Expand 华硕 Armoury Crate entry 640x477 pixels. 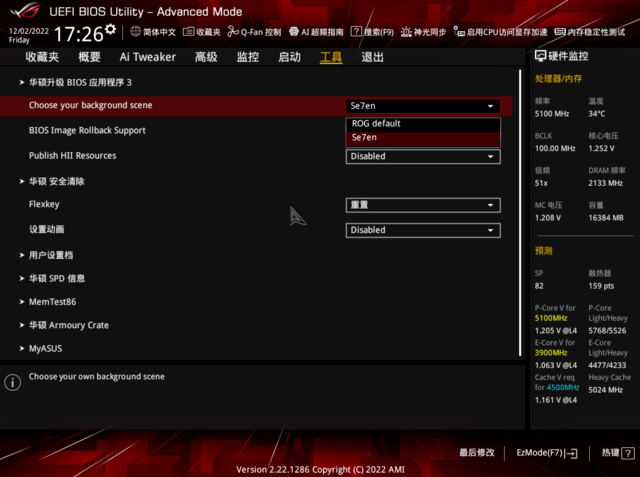coord(68,325)
